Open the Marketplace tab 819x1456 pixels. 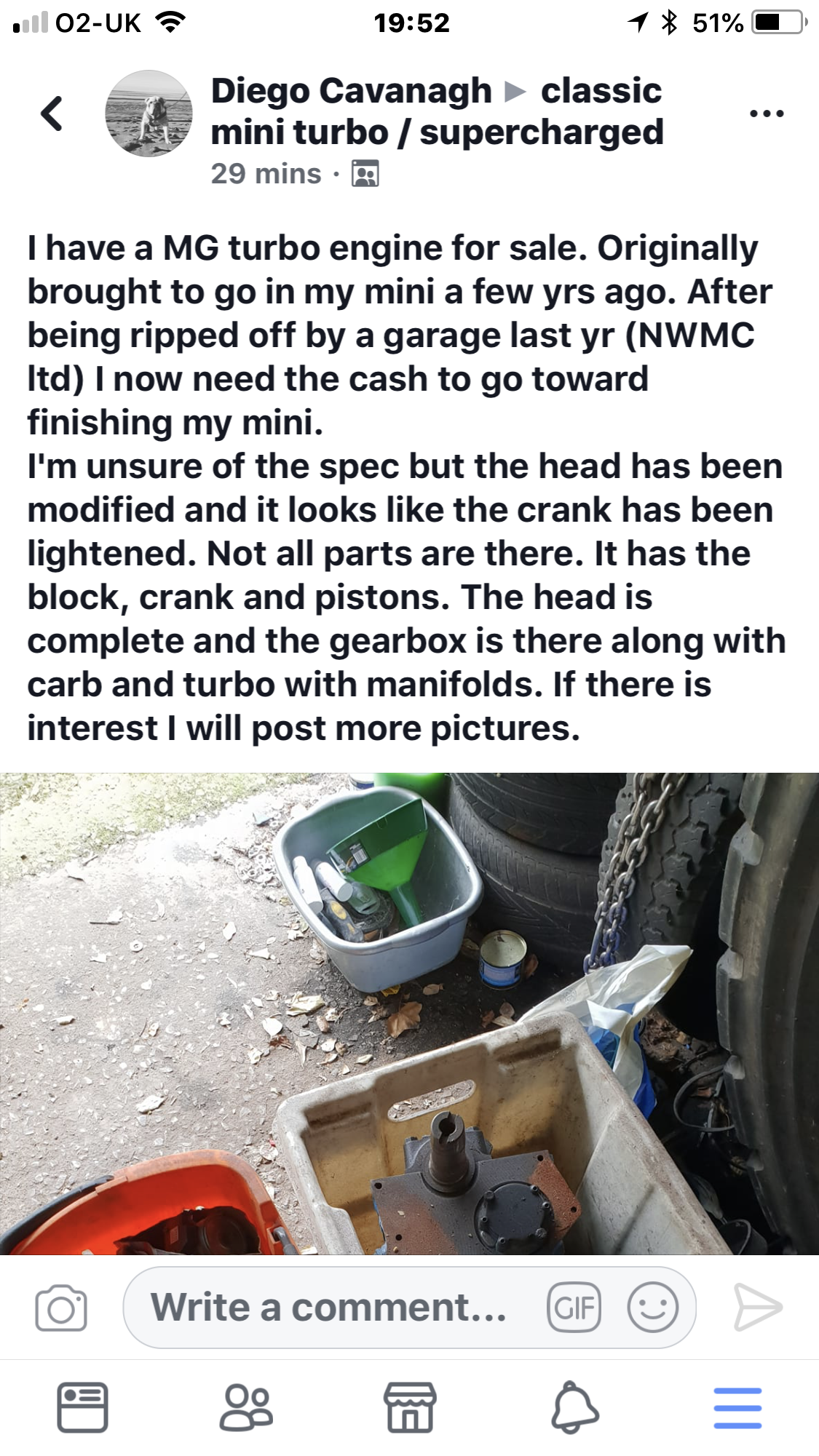[x=410, y=1408]
